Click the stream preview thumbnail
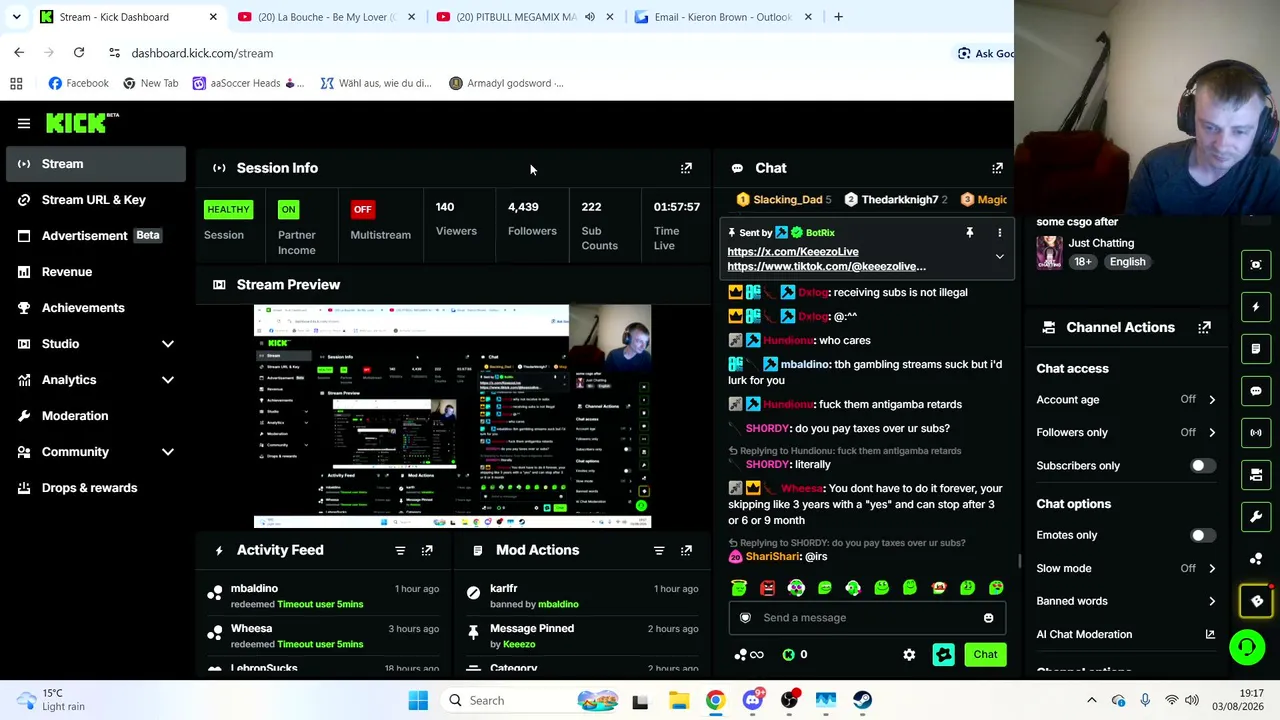This screenshot has width=1280, height=720. pyautogui.click(x=452, y=416)
